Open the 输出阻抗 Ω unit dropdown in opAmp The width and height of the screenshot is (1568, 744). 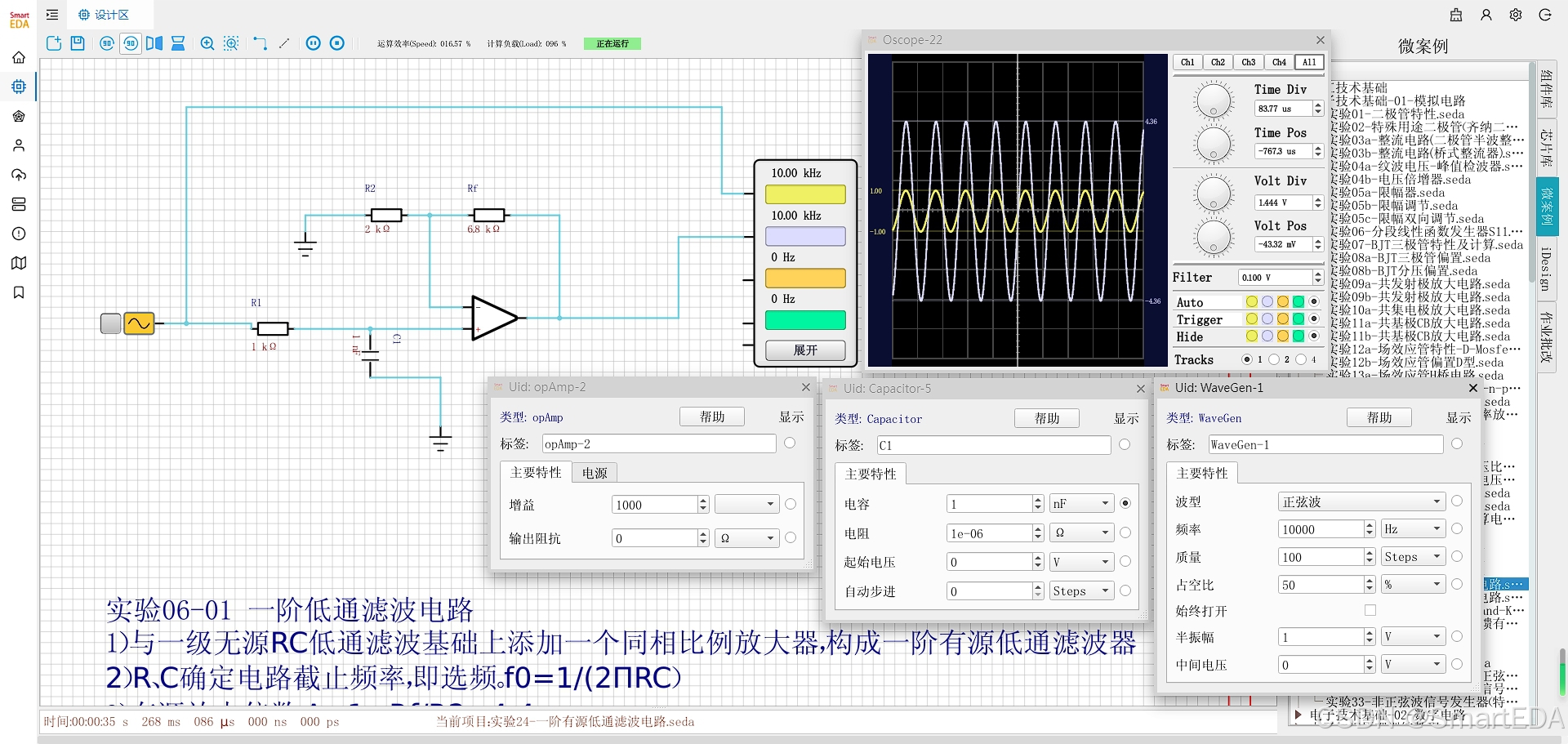click(x=746, y=538)
